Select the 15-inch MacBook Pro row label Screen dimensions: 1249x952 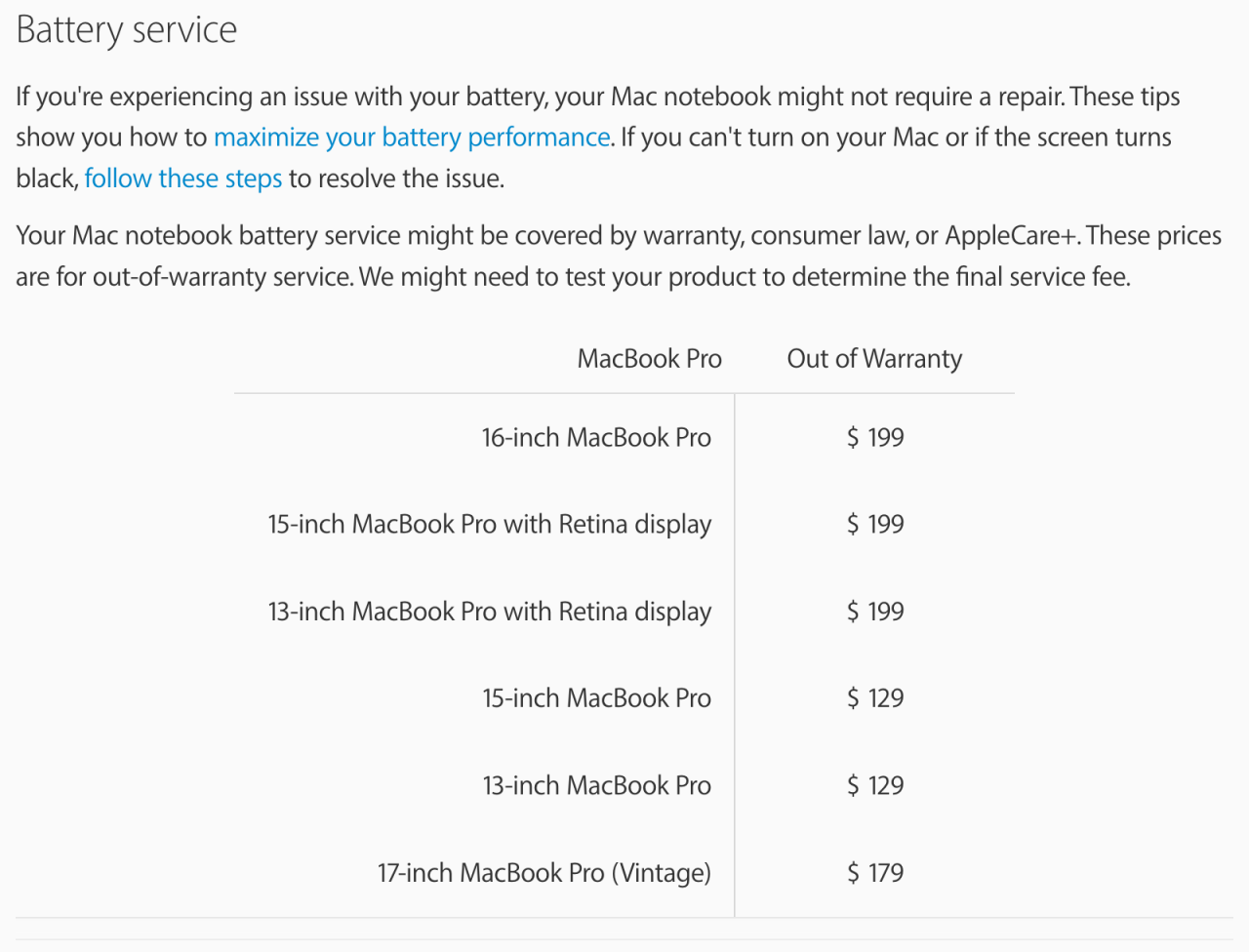tap(596, 698)
